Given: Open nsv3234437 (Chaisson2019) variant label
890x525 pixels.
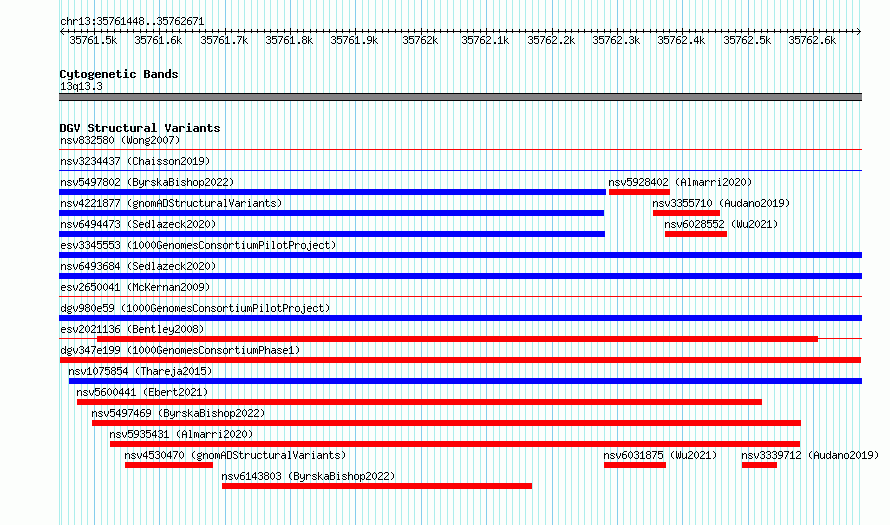Looking at the screenshot, I should tap(135, 161).
